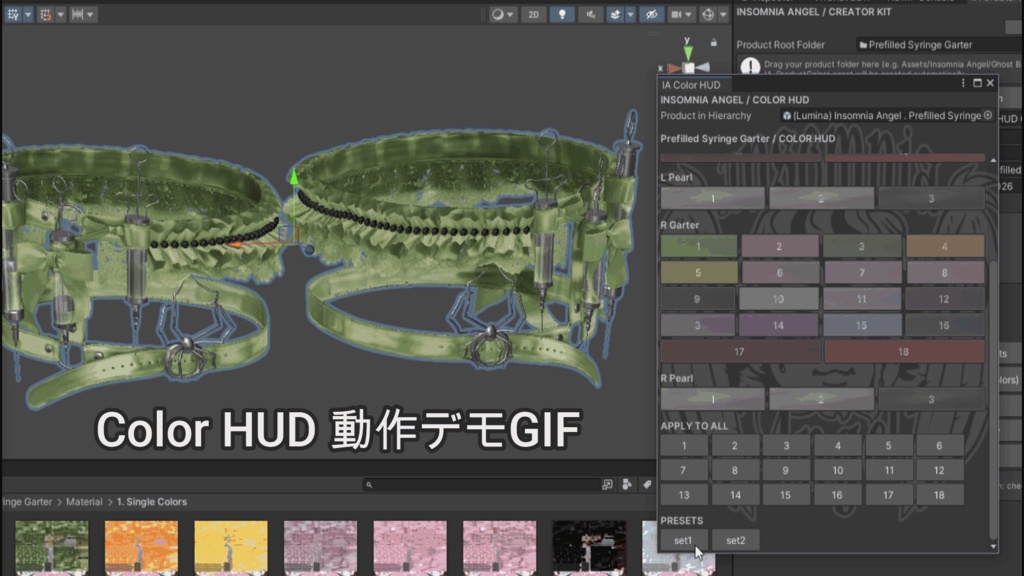Click Color HUD vertical scrollbar
The image size is (1024, 576).
(x=993, y=400)
